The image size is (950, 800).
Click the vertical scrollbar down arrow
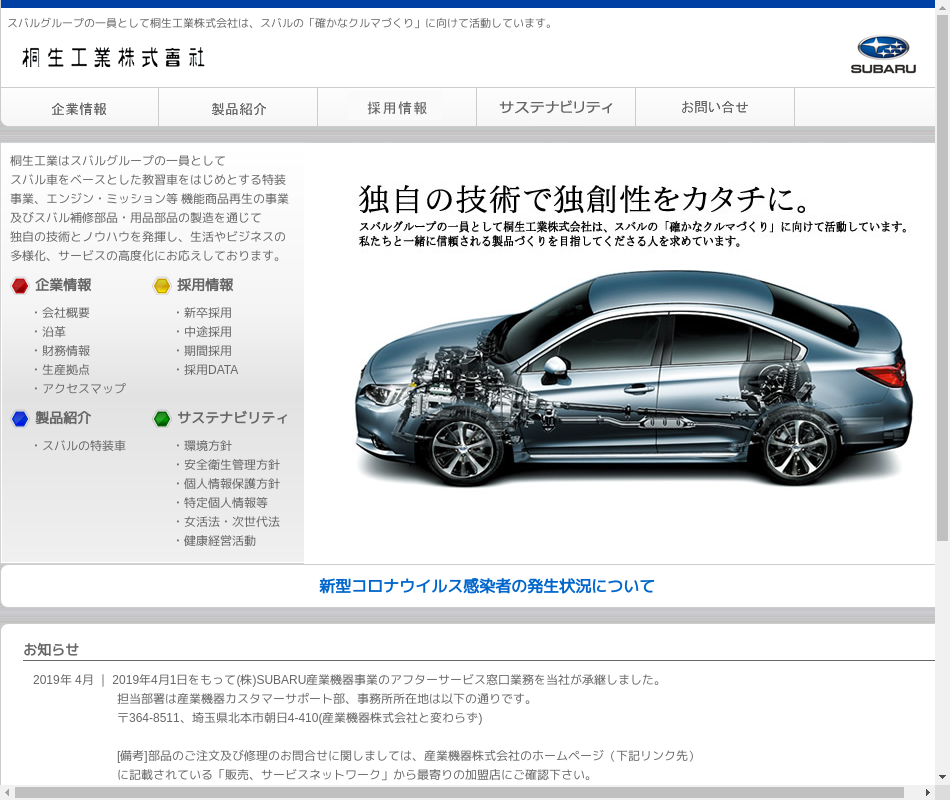[x=942, y=777]
